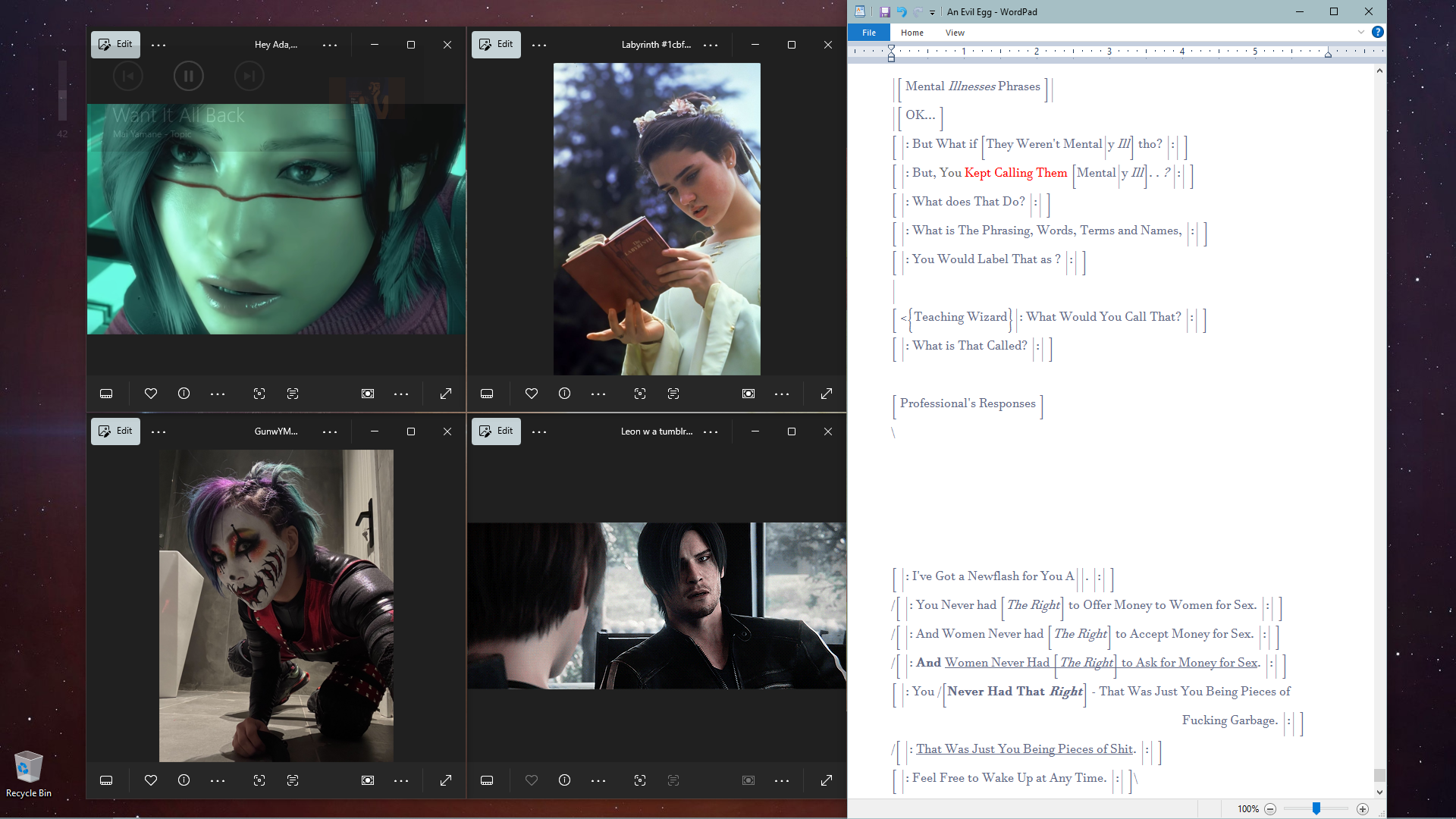
Task: Click Edit in the Hey Ada photo window
Action: pyautogui.click(x=115, y=44)
